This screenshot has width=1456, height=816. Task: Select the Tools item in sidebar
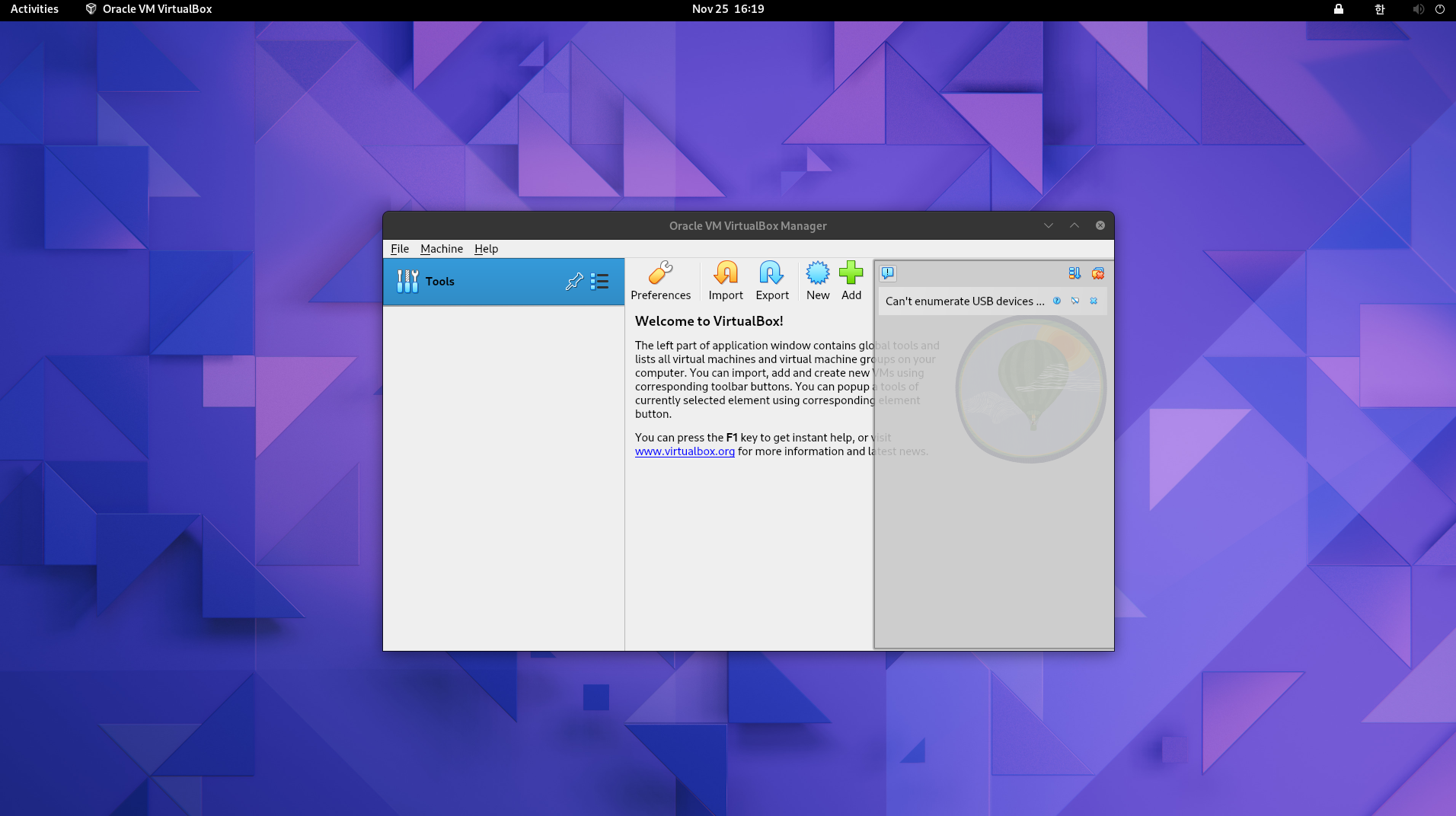tap(503, 282)
